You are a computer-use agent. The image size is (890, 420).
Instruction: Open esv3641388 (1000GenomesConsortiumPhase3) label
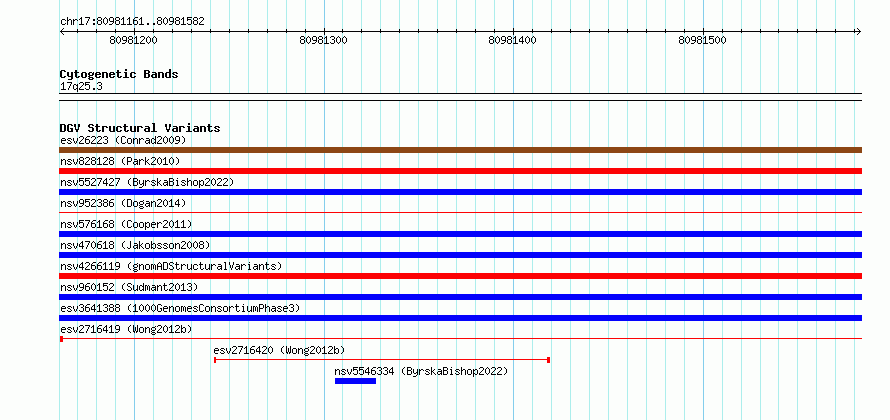click(x=180, y=308)
